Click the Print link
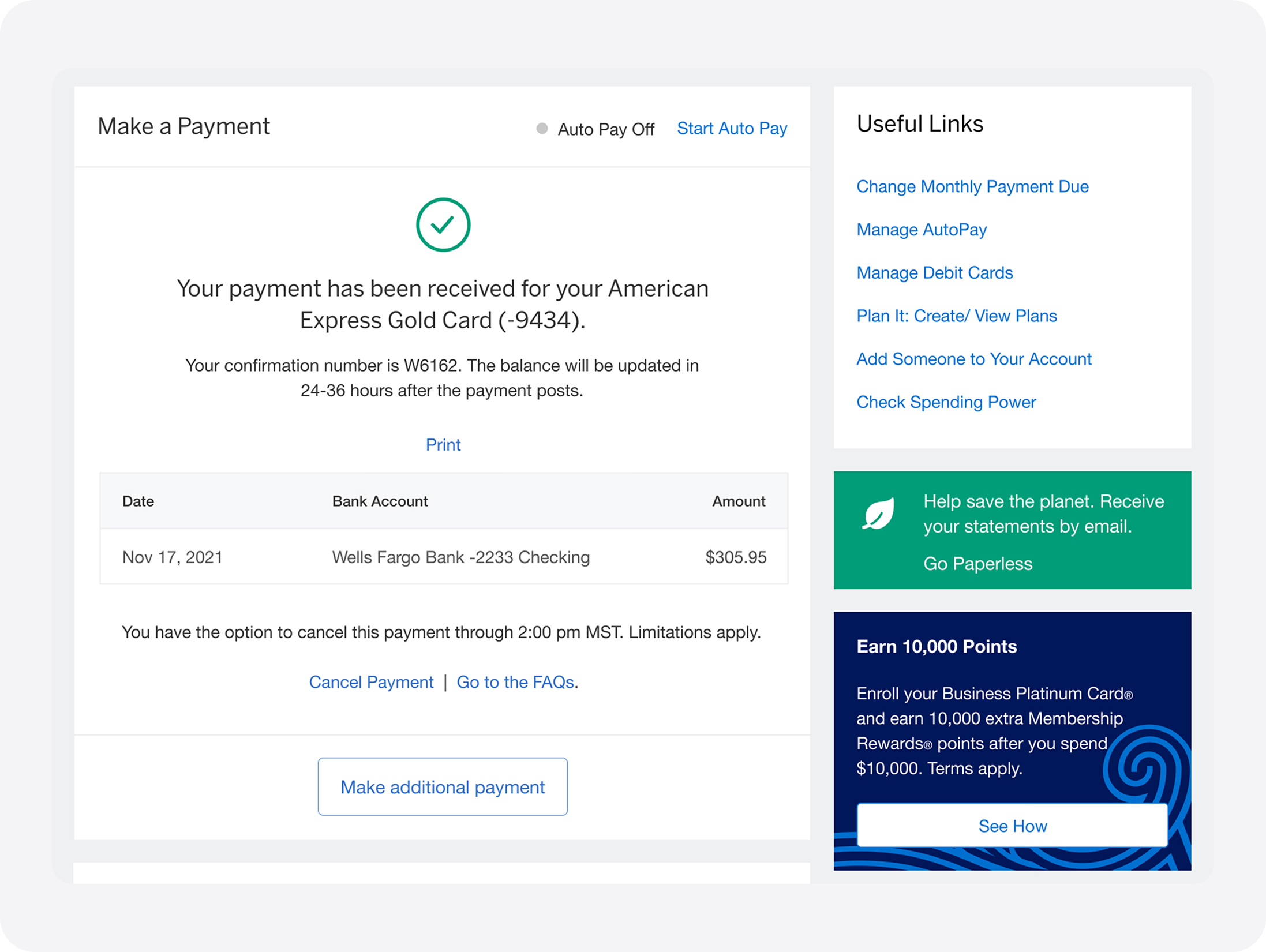The height and width of the screenshot is (952, 1266). click(443, 445)
